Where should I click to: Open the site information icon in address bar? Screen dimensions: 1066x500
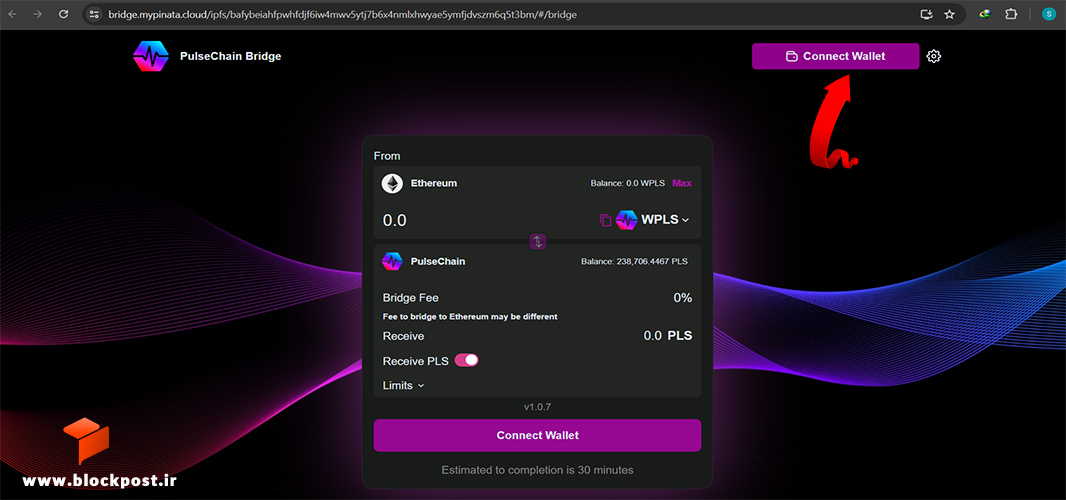click(94, 14)
